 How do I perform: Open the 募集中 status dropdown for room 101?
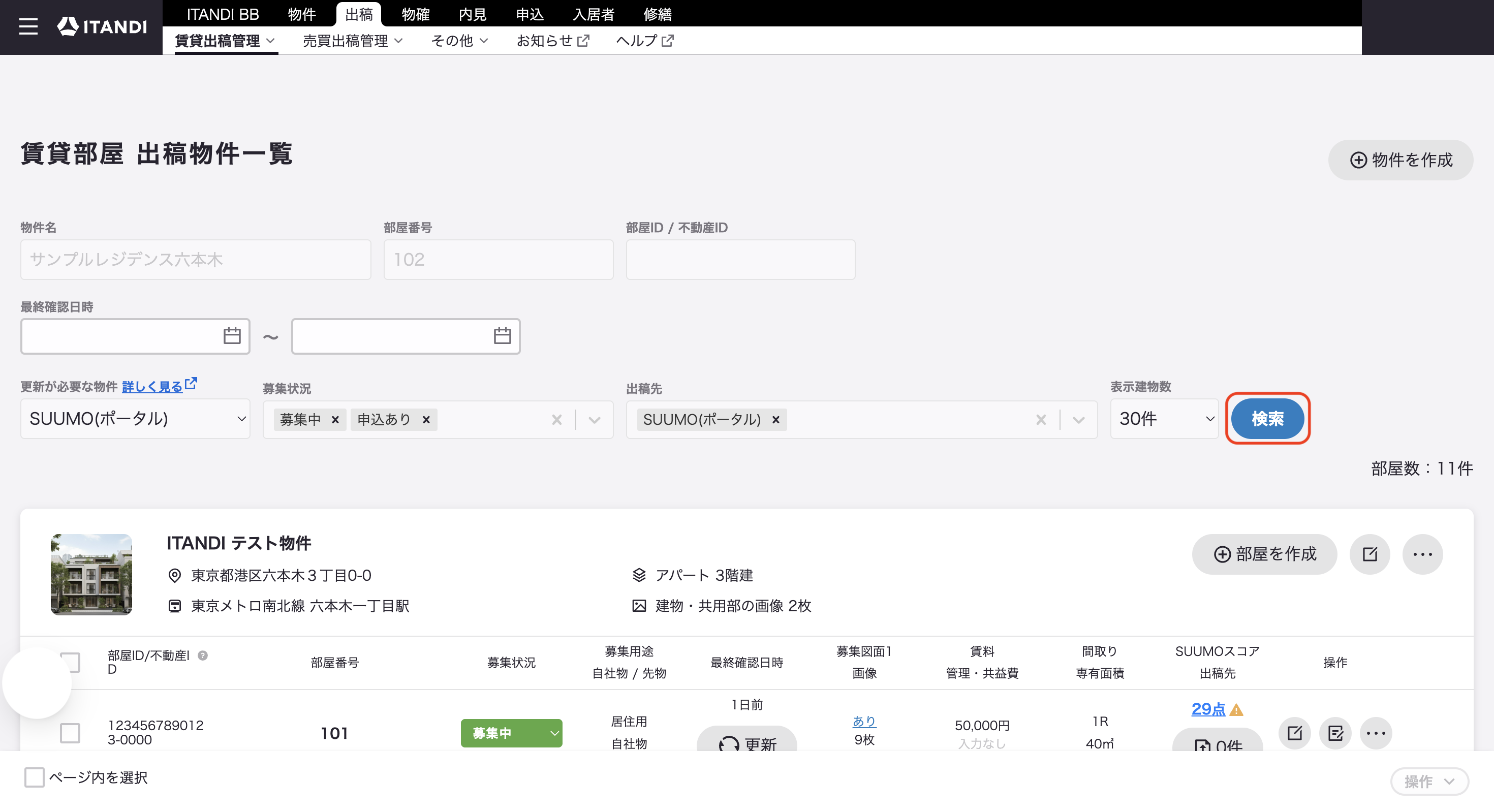tap(512, 733)
